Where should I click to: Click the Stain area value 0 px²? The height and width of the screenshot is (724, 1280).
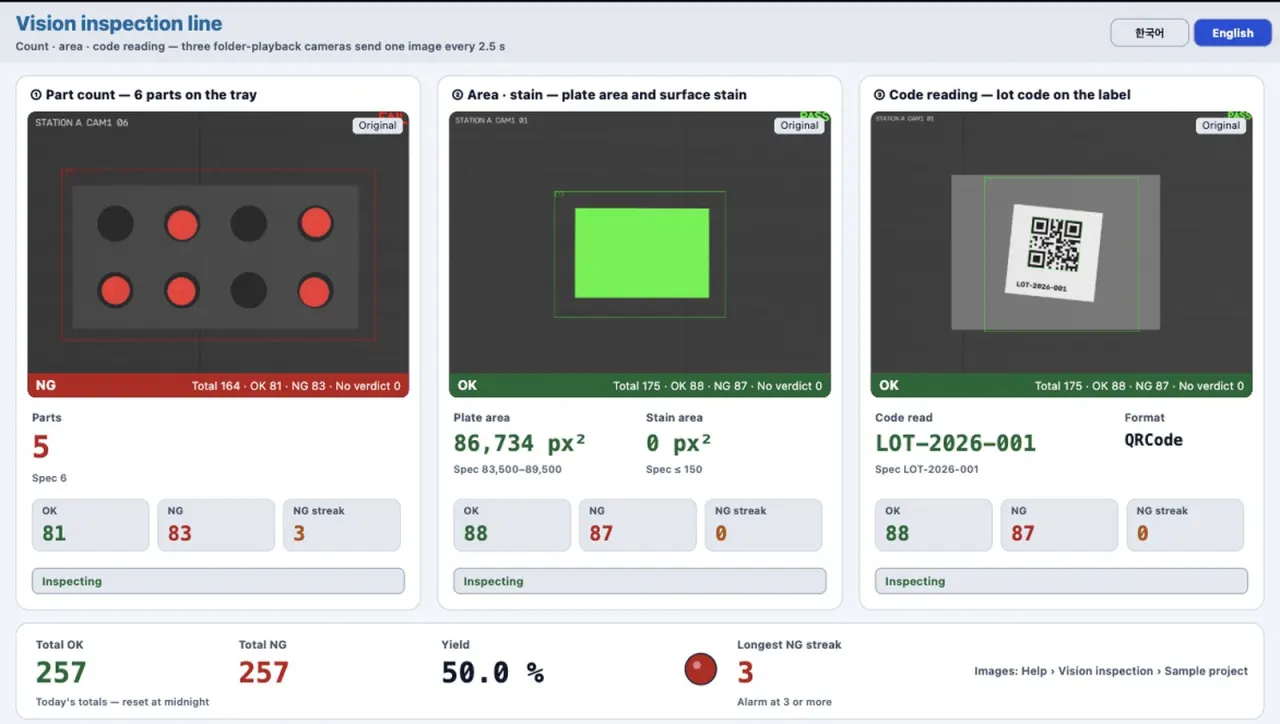coord(679,443)
